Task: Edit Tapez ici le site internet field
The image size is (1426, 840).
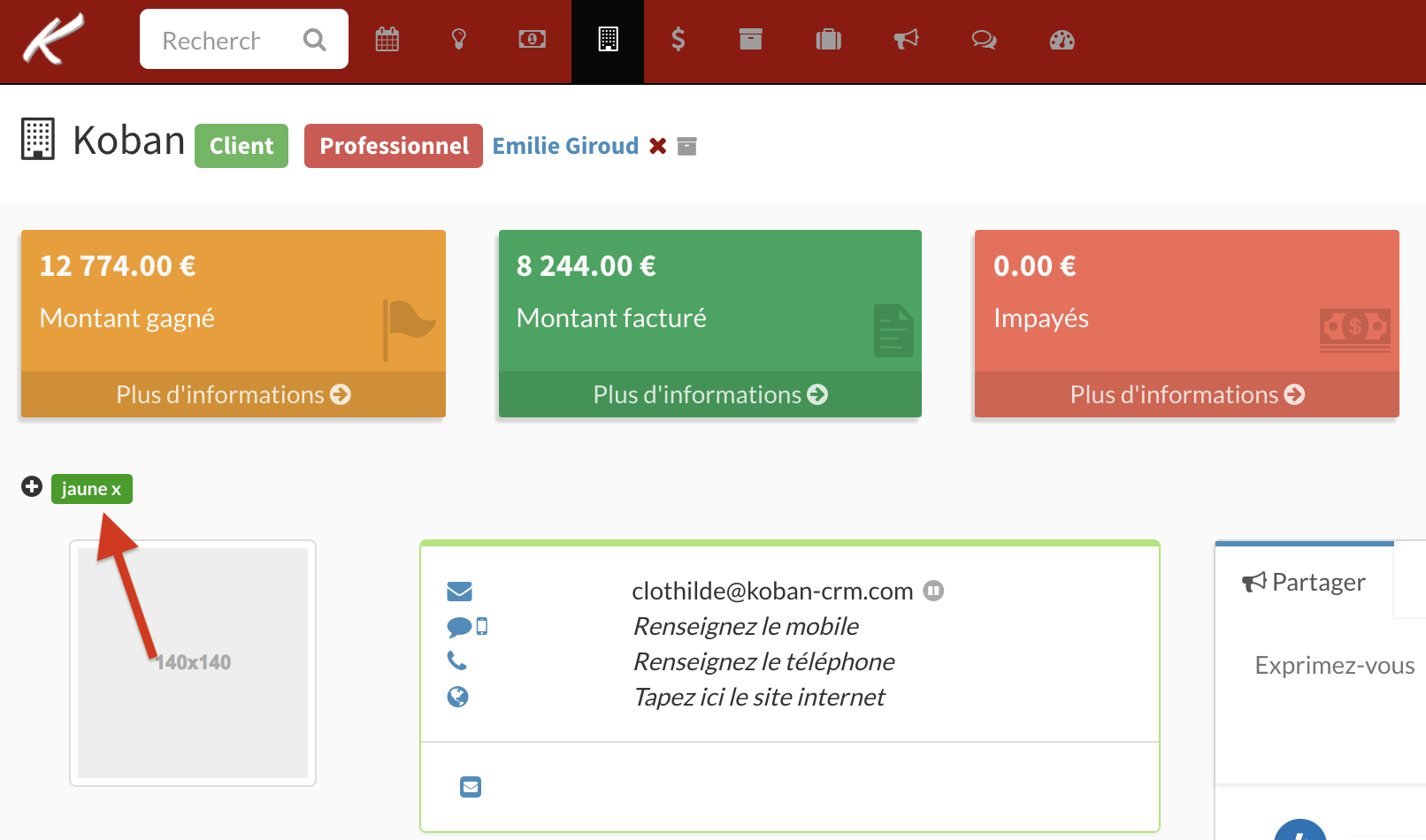Action: tap(759, 697)
